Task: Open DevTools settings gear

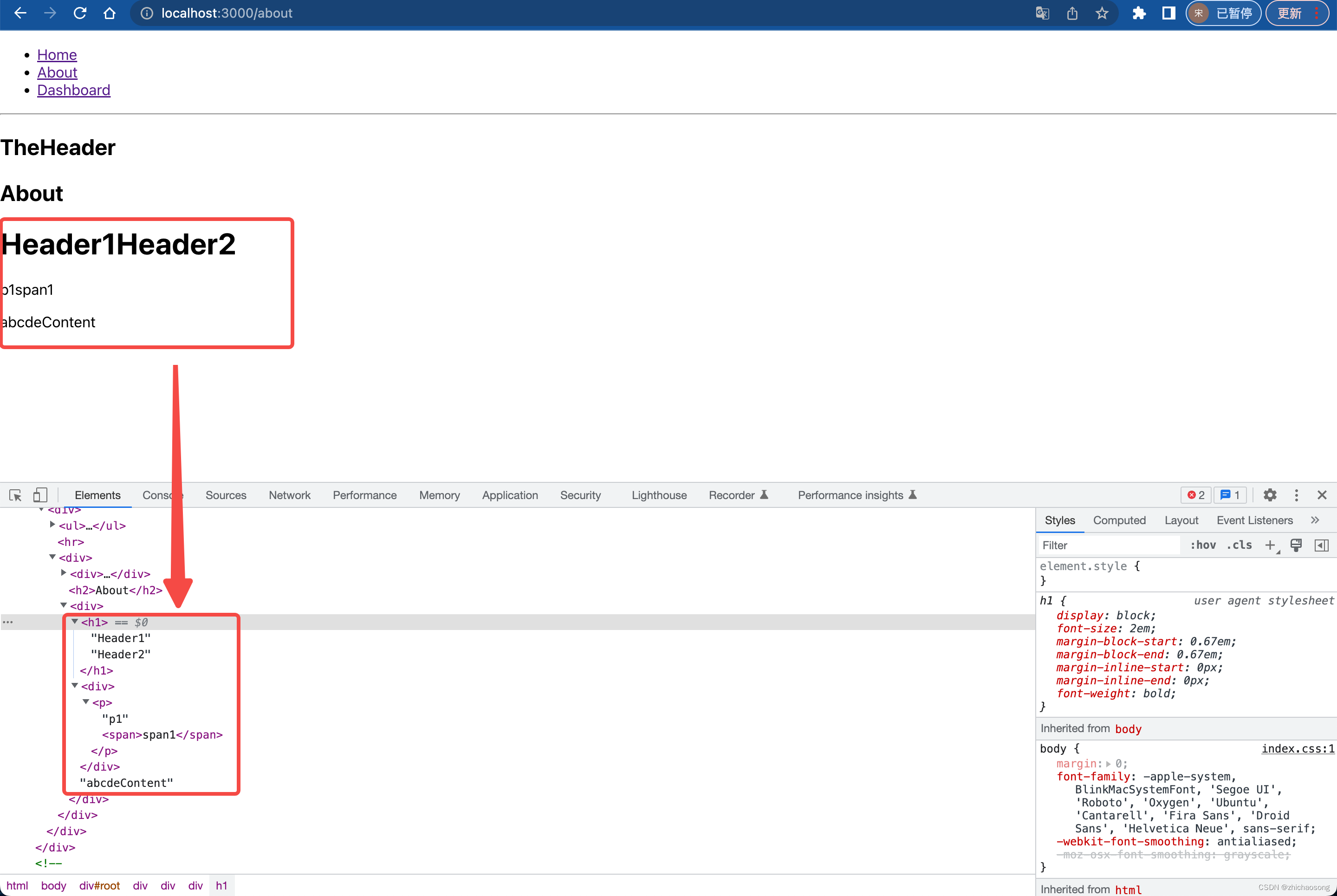Action: coord(1270,495)
